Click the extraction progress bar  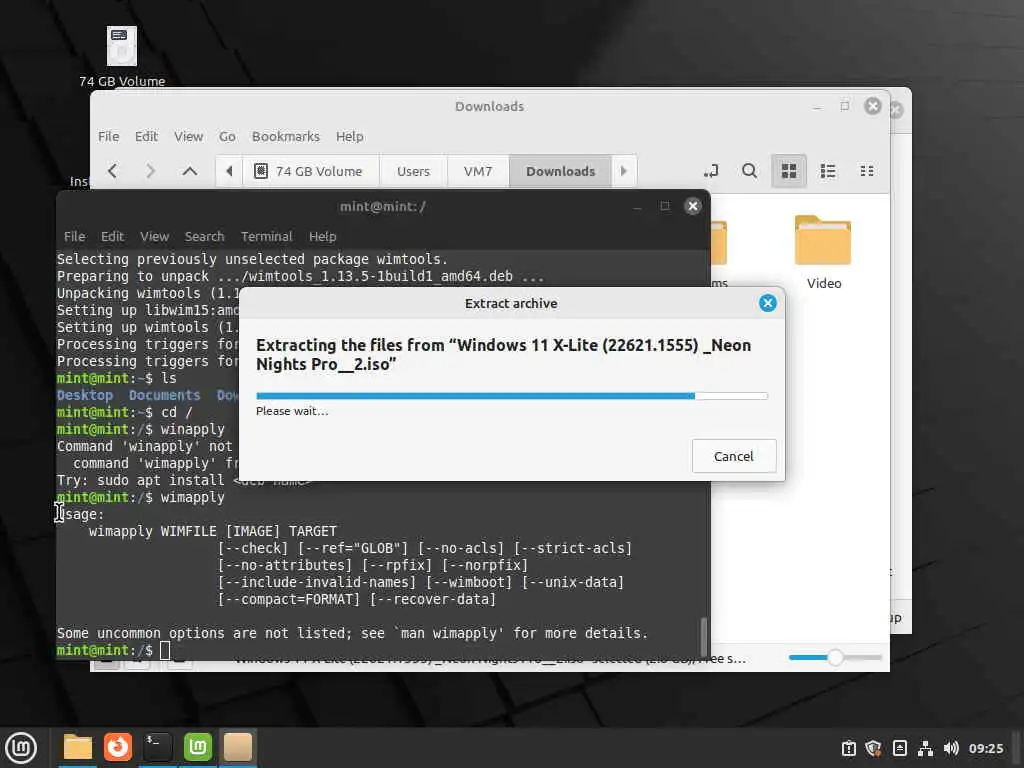[x=511, y=396]
